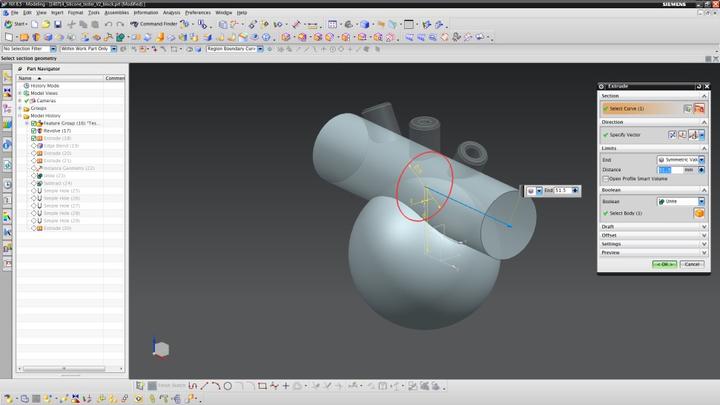This screenshot has width=720, height=405.
Task: Click the Vector Dialog icon
Action: click(x=682, y=135)
